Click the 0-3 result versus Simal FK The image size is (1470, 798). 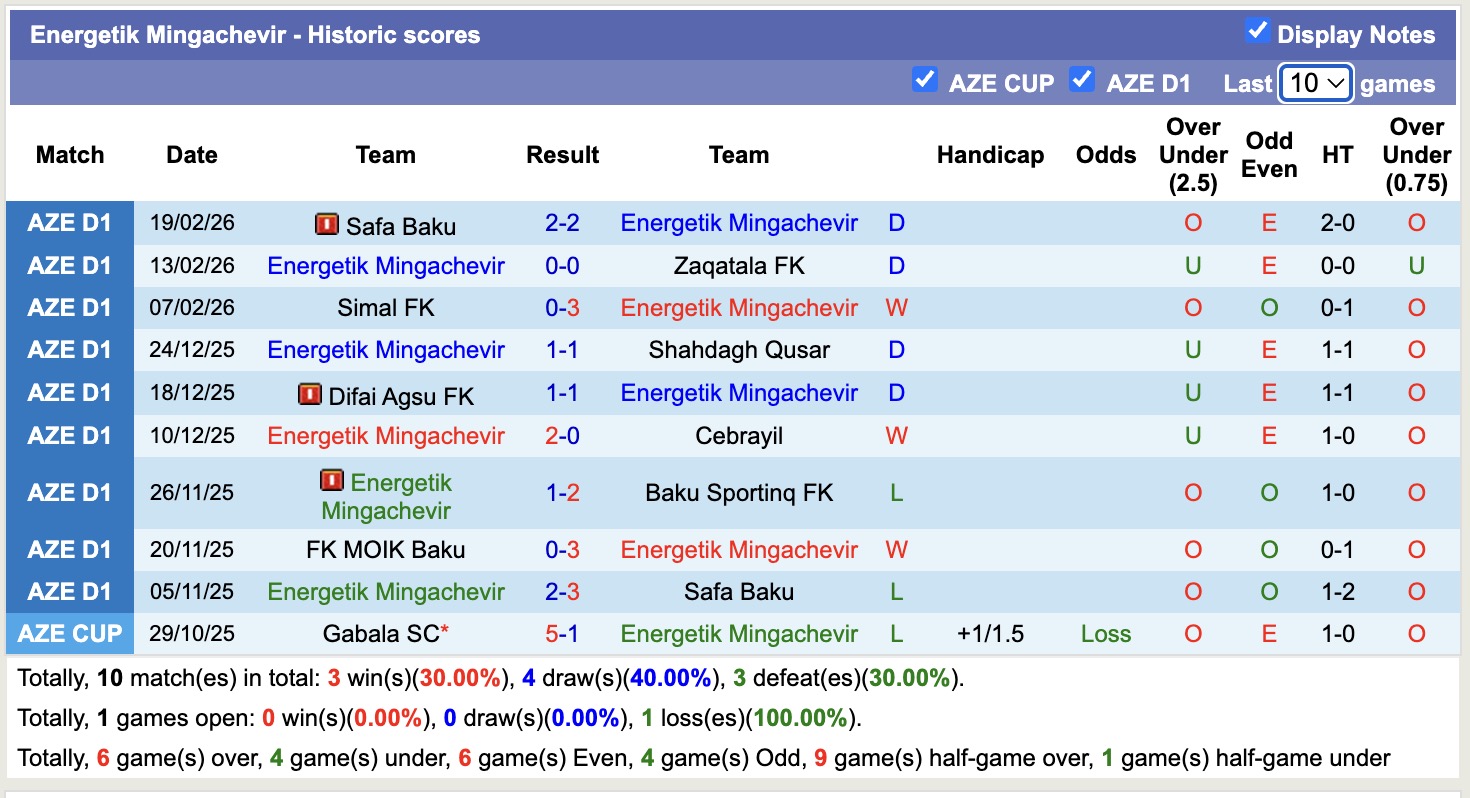coord(562,308)
